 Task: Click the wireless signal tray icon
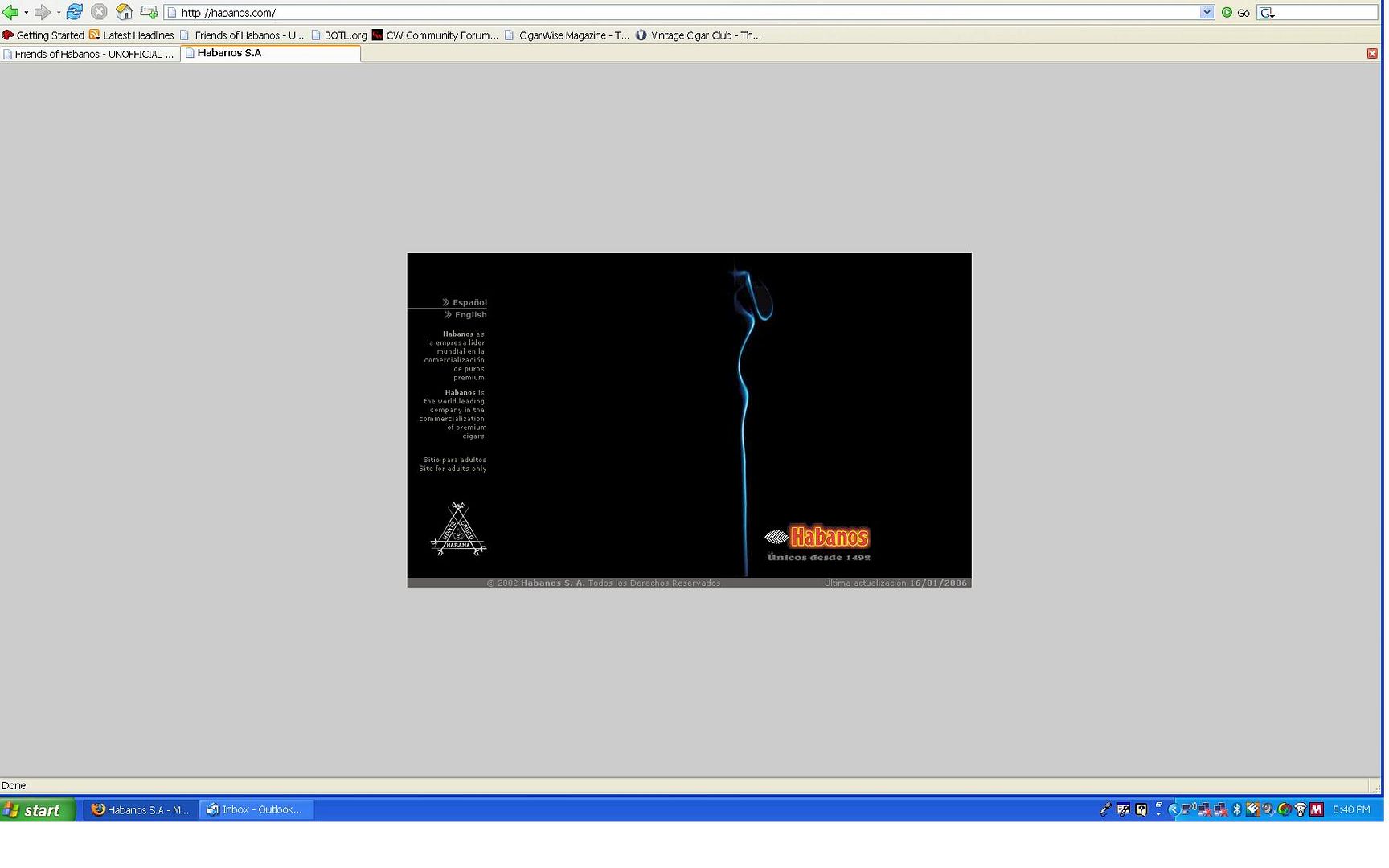1300,809
